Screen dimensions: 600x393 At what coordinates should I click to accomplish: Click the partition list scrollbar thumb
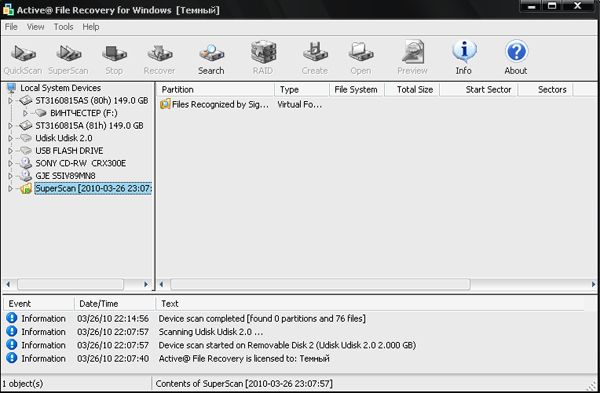click(320, 284)
